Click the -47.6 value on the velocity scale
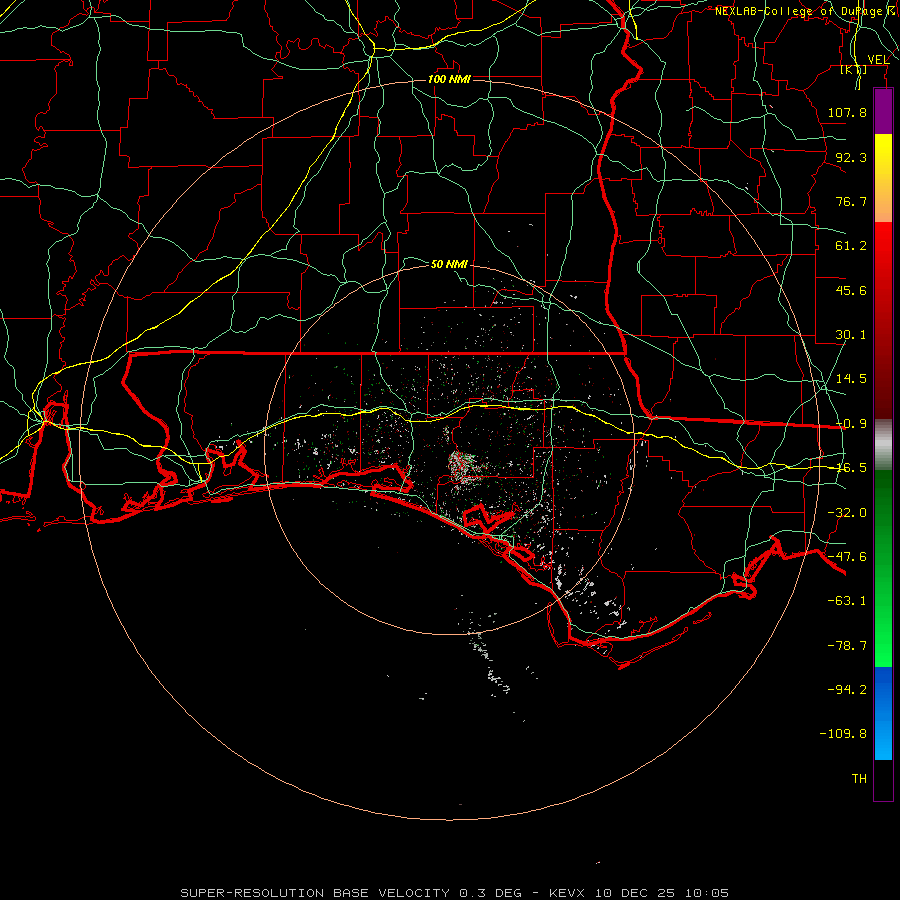900x900 pixels. [x=847, y=556]
